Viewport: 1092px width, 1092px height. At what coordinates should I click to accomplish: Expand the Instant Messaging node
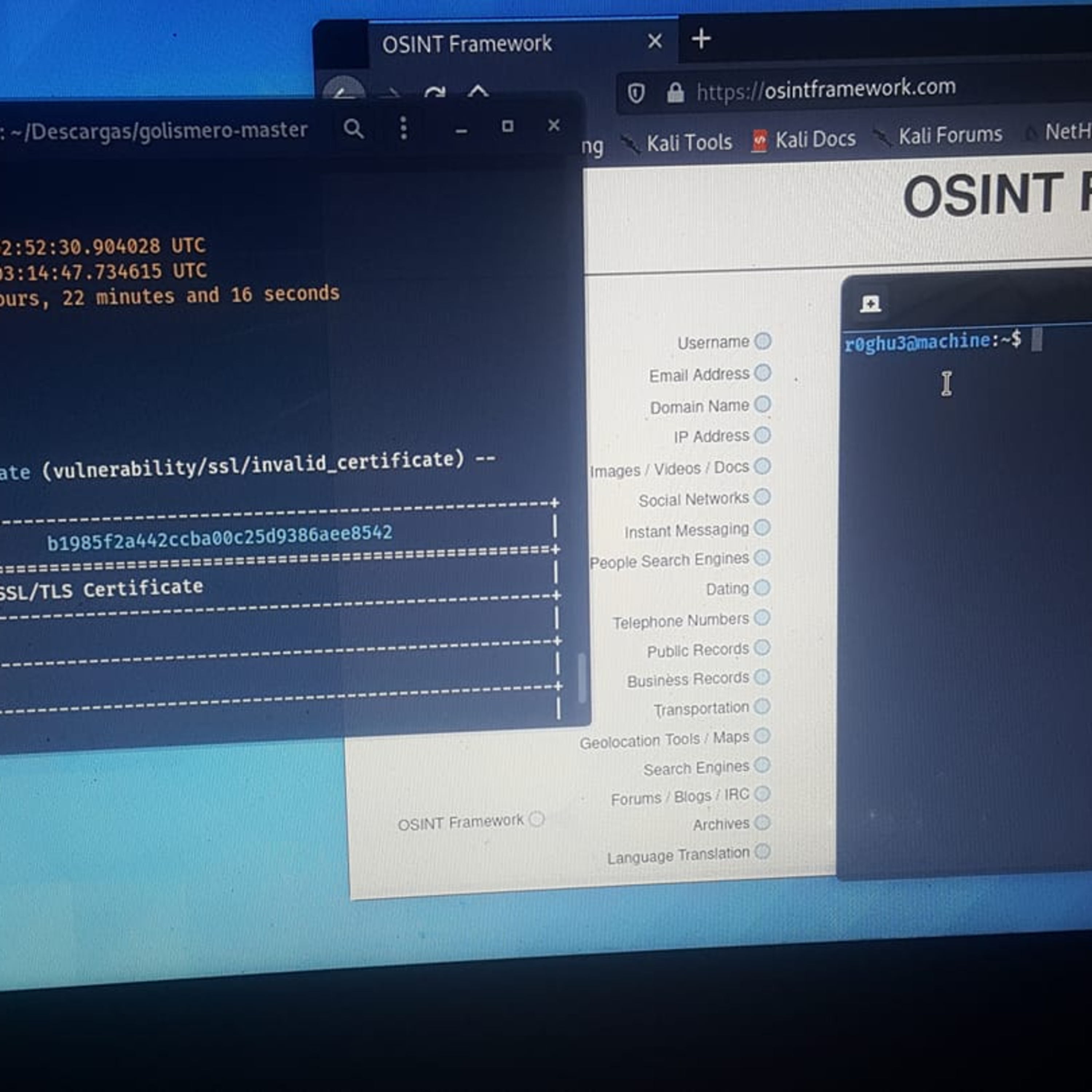click(763, 527)
